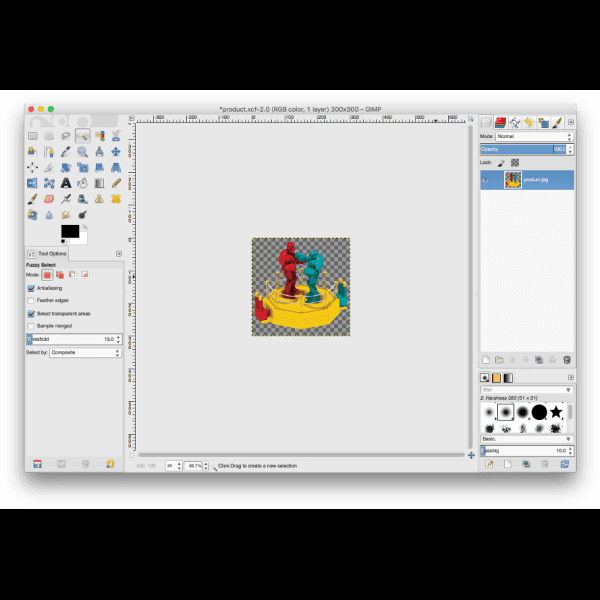The width and height of the screenshot is (600, 600).
Task: Choose the Pencil tool
Action: pyautogui.click(x=116, y=183)
